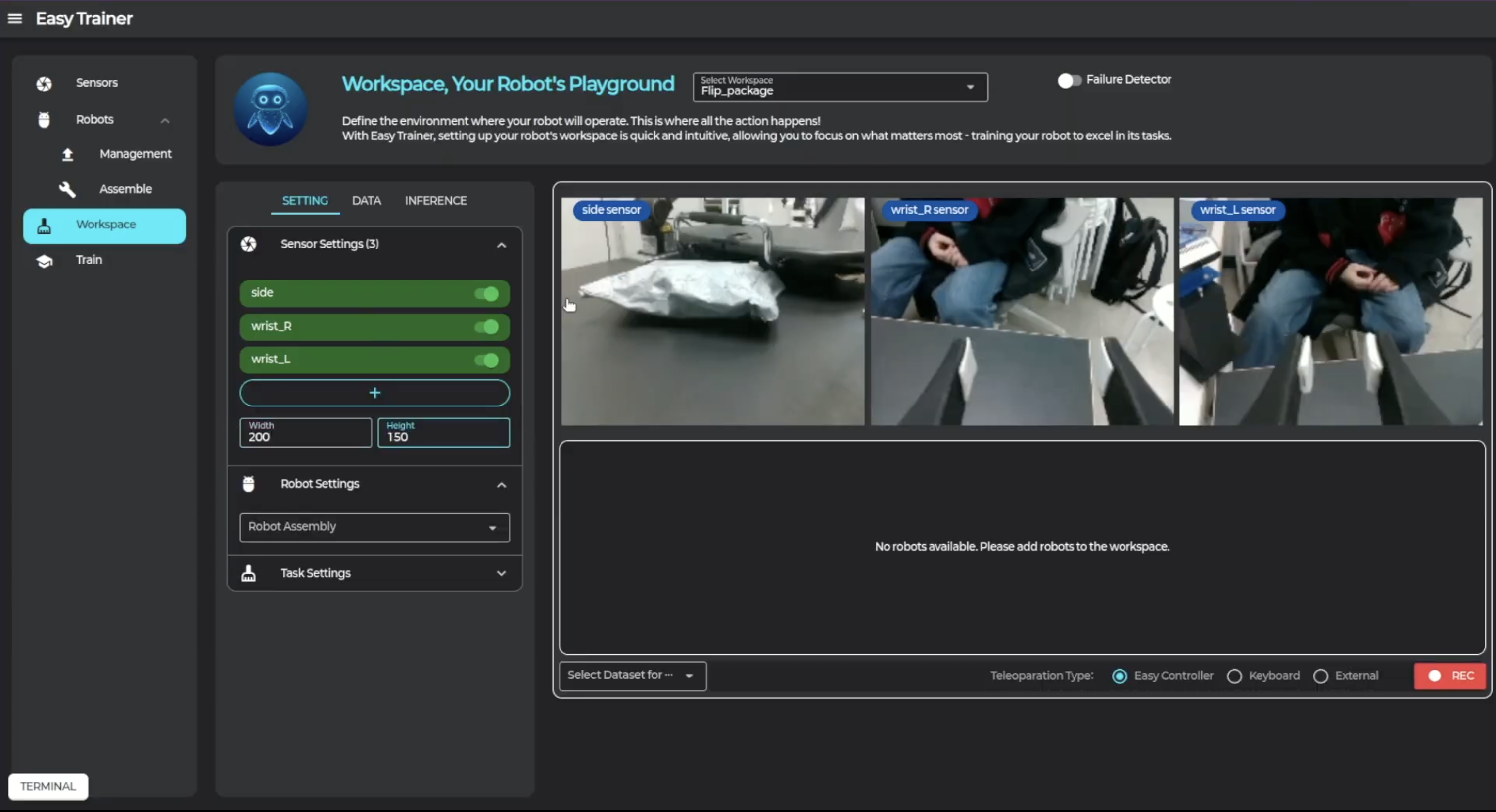This screenshot has height=812, width=1496.
Task: Click the Width input field
Action: 305,434
